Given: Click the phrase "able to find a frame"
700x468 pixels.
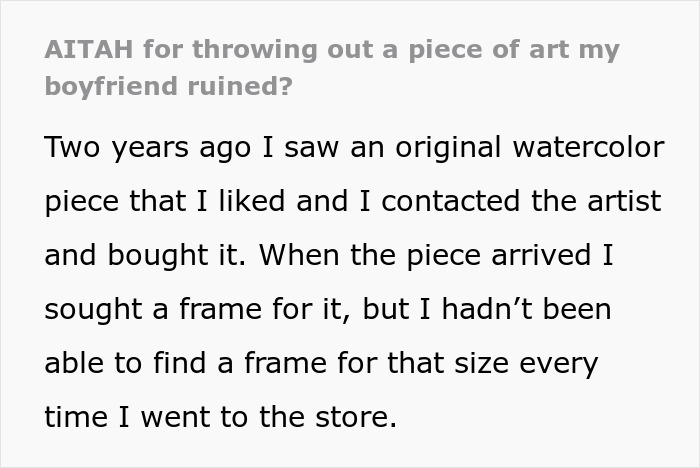Looking at the screenshot, I should point(195,363).
